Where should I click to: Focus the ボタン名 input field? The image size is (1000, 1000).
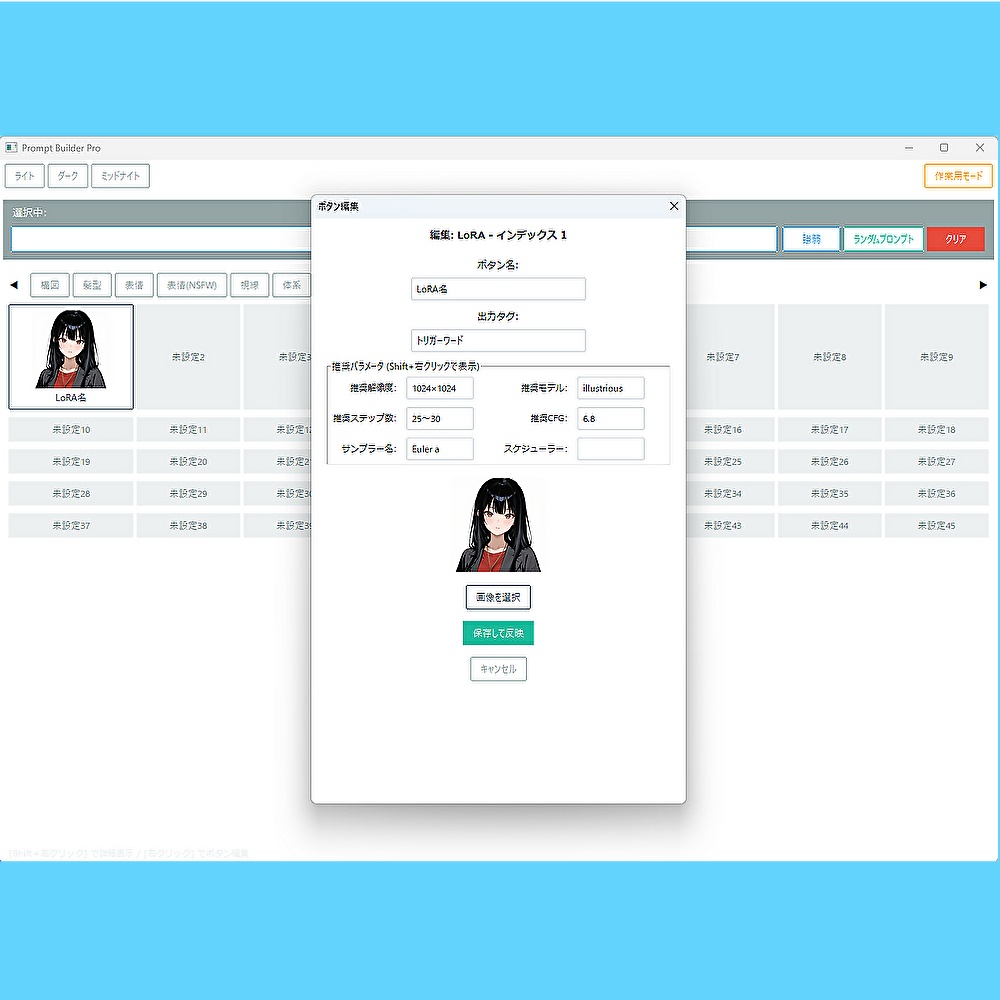tap(498, 289)
